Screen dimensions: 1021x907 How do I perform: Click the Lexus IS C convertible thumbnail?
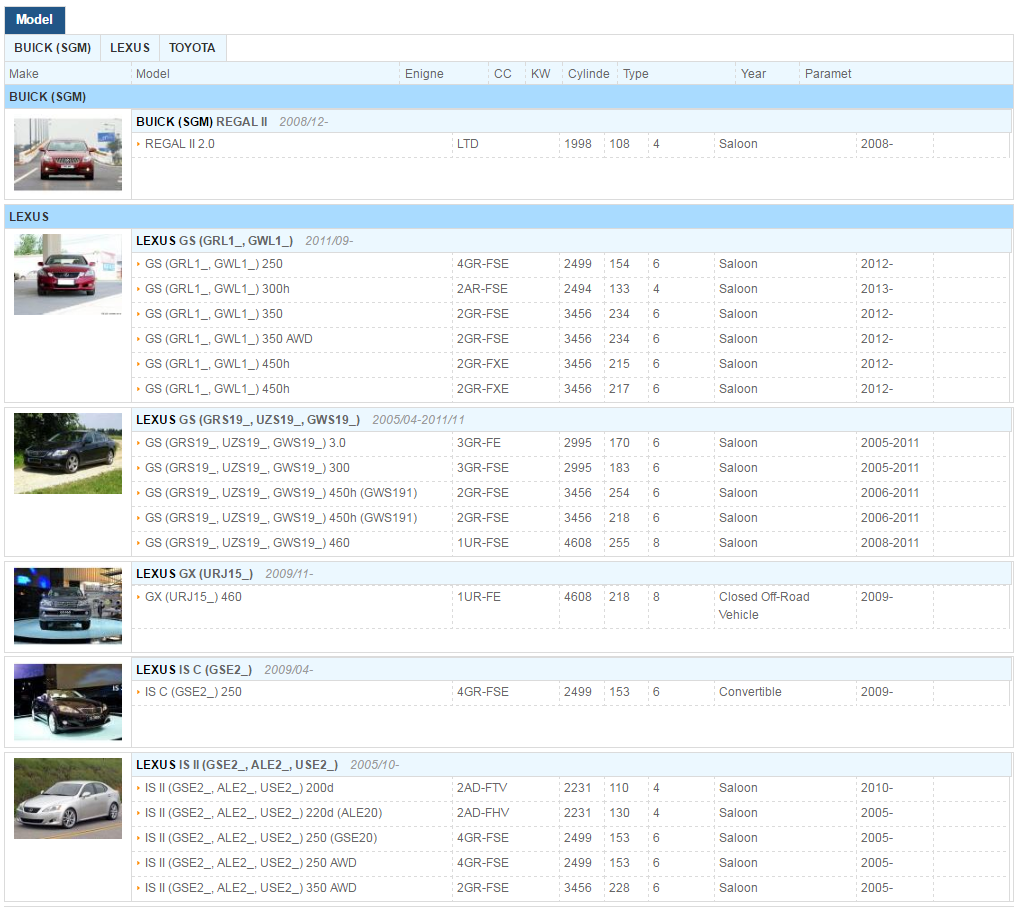(68, 702)
